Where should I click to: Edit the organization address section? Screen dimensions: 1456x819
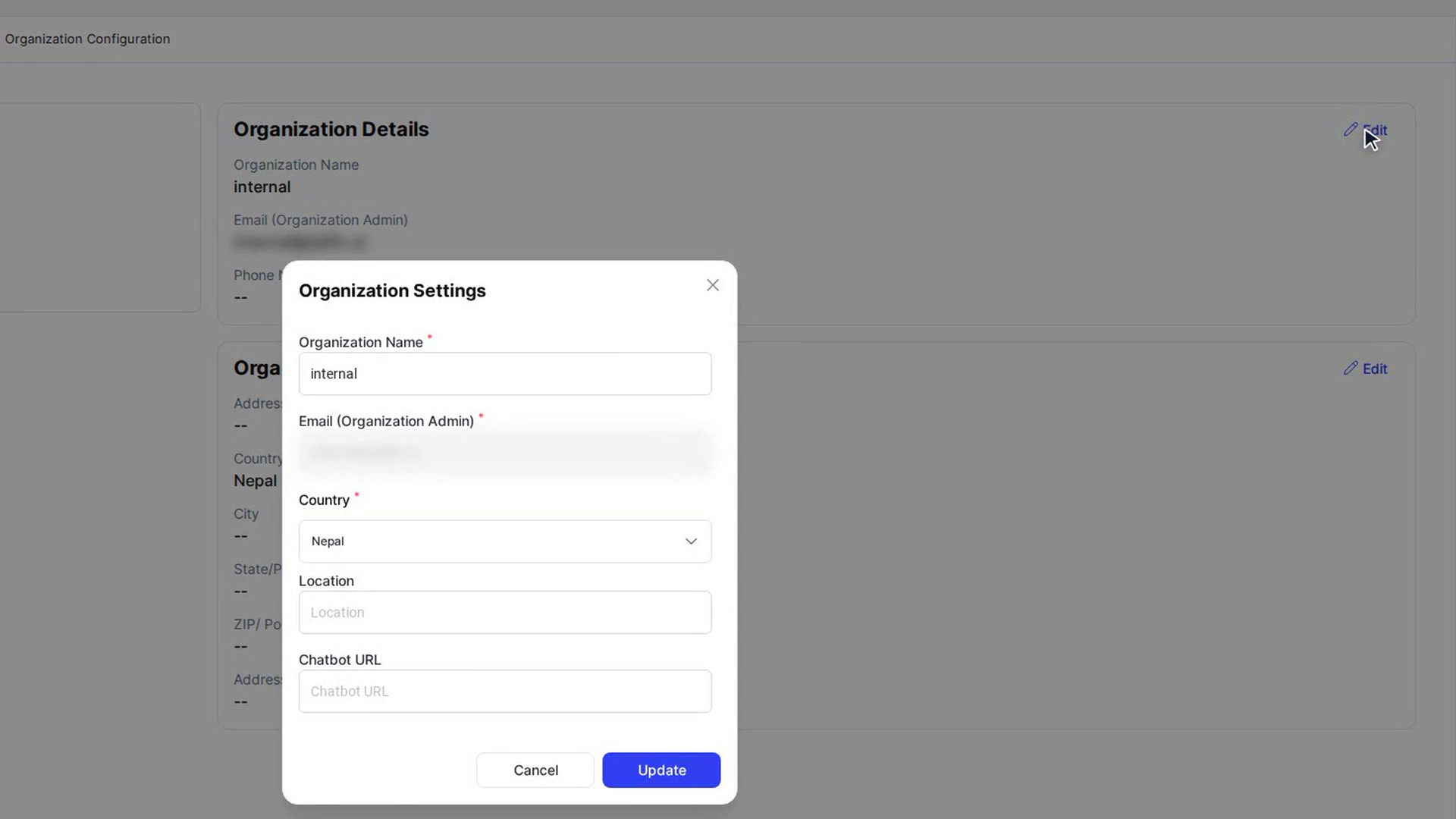point(1366,369)
